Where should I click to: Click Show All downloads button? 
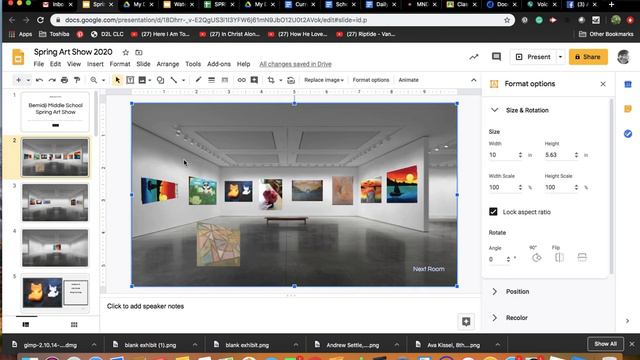click(x=605, y=344)
